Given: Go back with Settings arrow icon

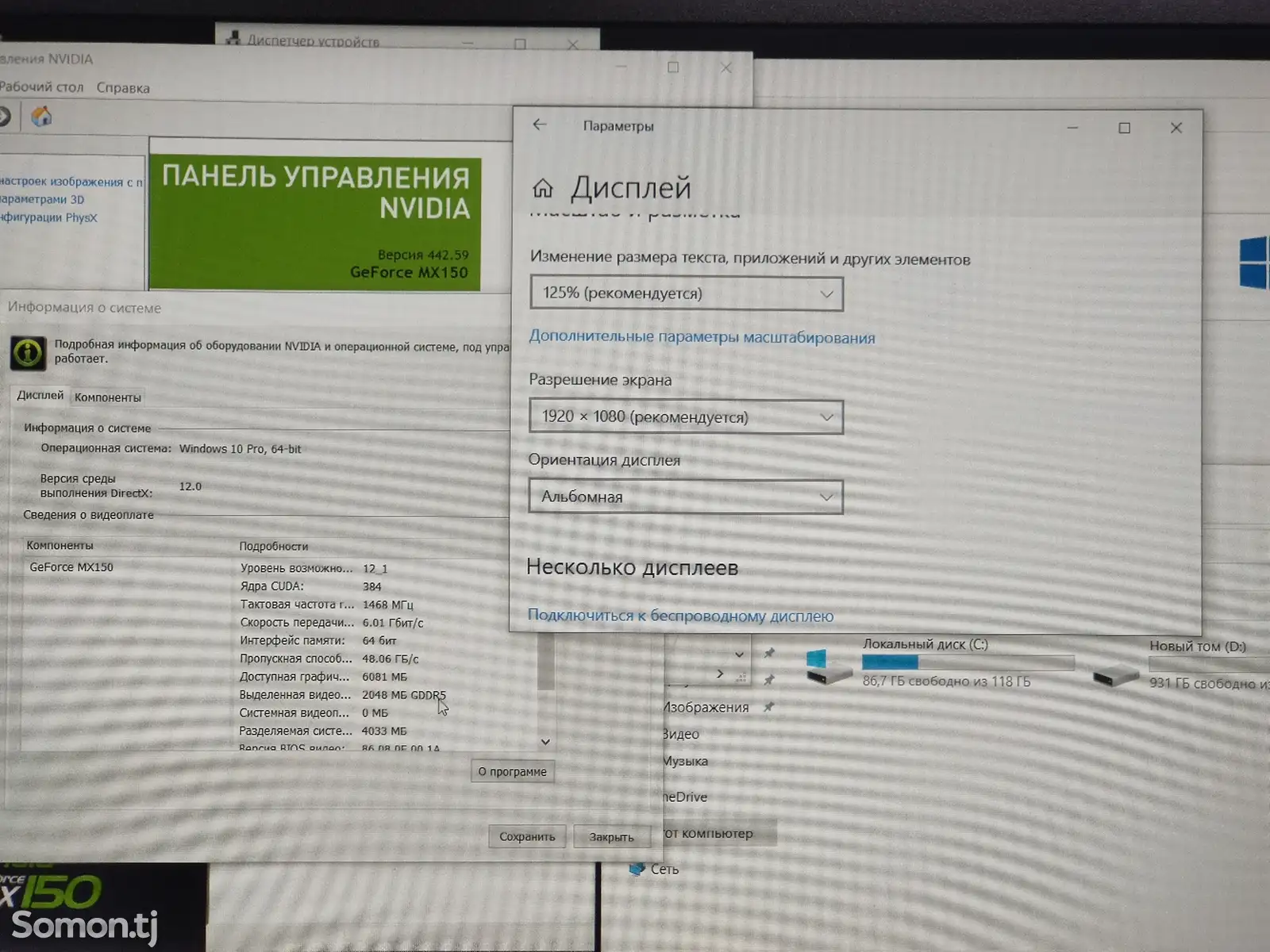Looking at the screenshot, I should pos(540,125).
